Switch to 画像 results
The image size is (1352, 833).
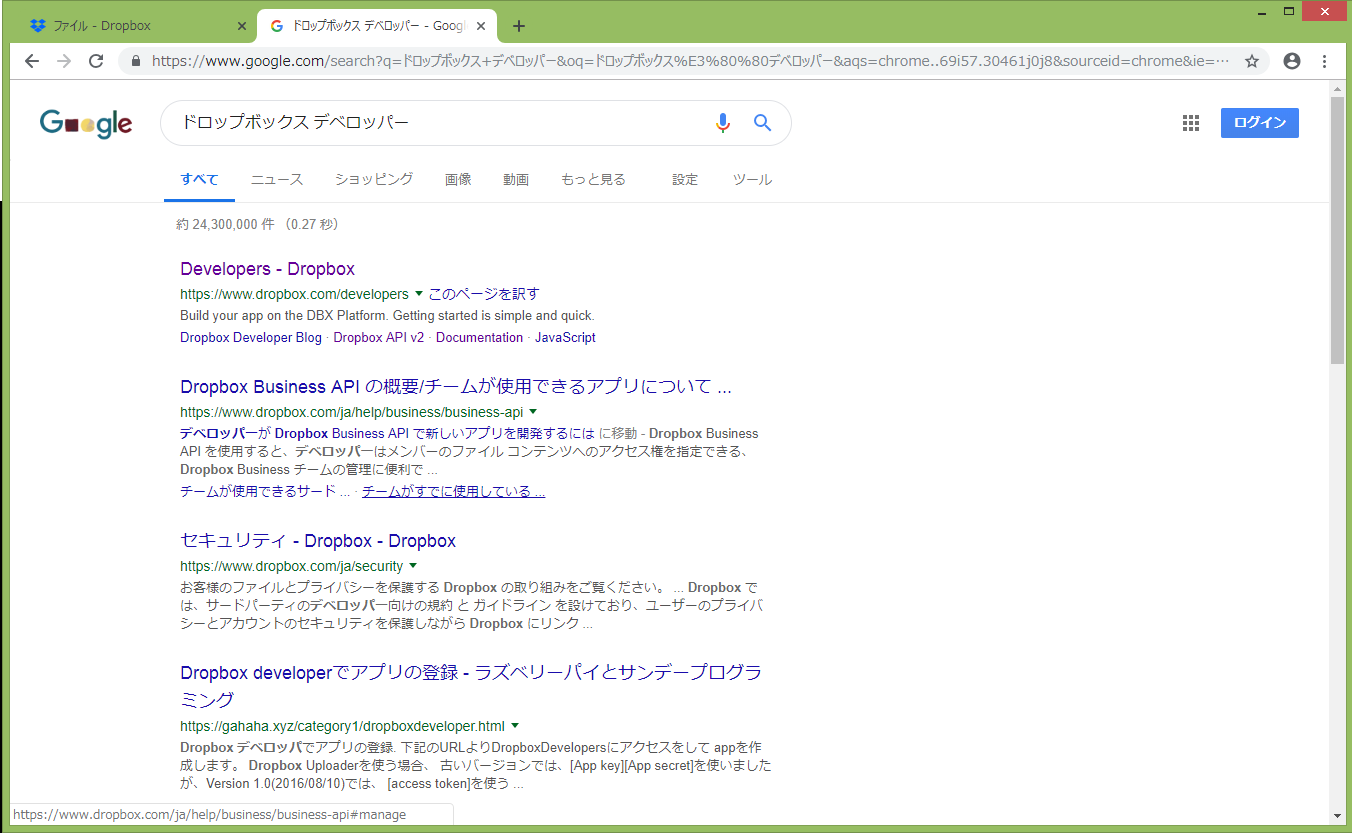[x=458, y=180]
